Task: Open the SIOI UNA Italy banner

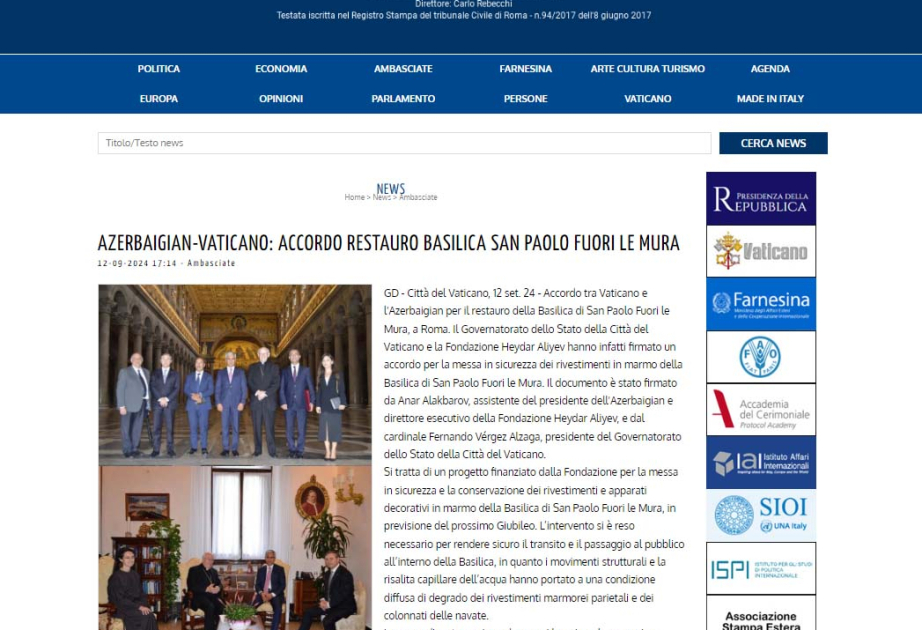Action: (x=761, y=515)
